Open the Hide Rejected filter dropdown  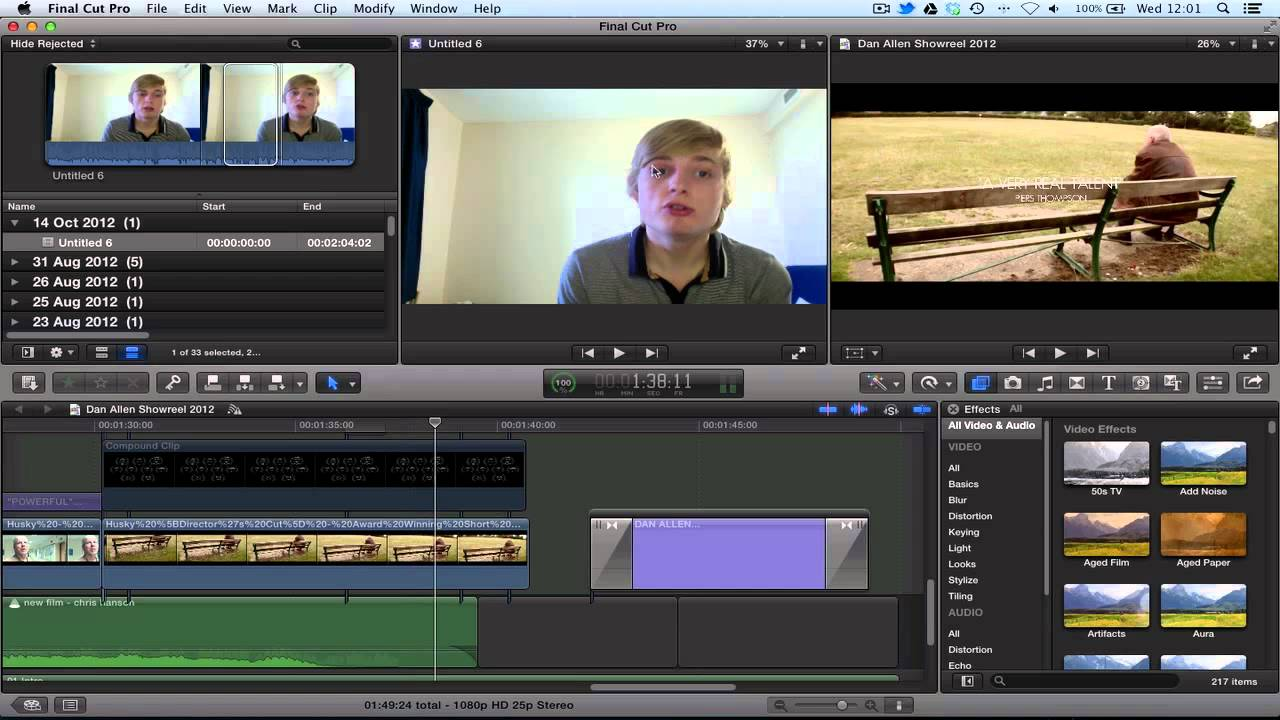[x=48, y=43]
